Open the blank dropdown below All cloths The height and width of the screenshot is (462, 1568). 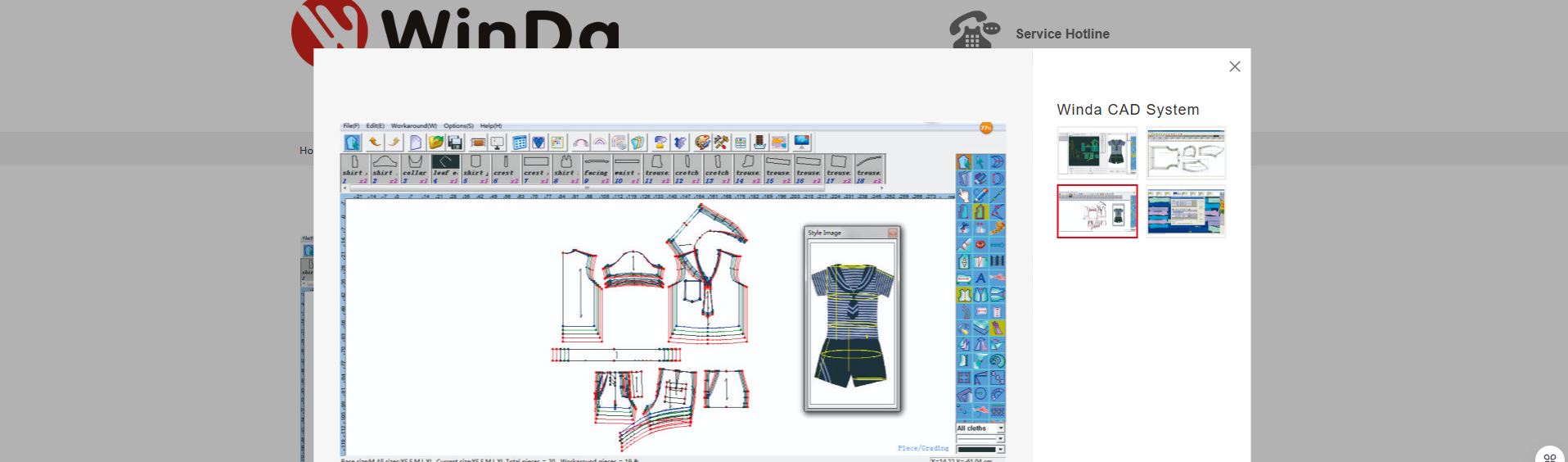(980, 439)
